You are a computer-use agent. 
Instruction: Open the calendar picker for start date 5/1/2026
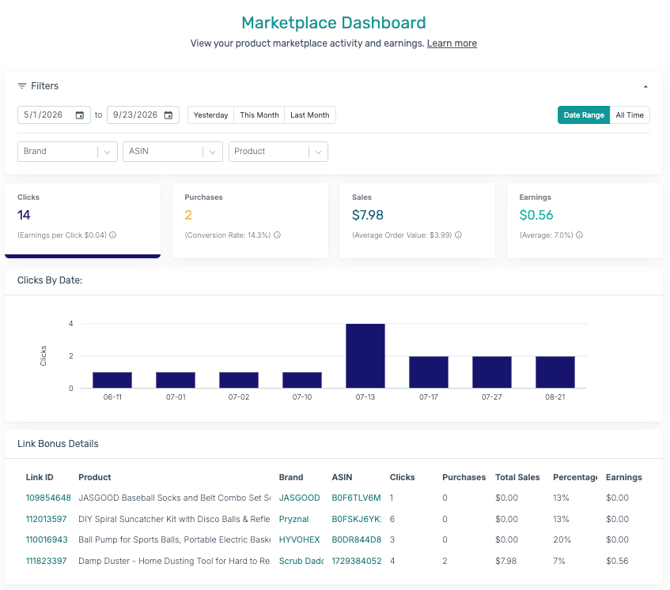79,115
